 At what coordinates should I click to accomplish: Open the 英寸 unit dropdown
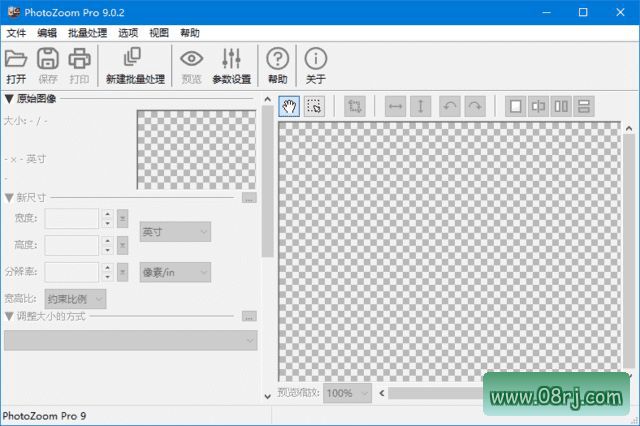coord(175,232)
